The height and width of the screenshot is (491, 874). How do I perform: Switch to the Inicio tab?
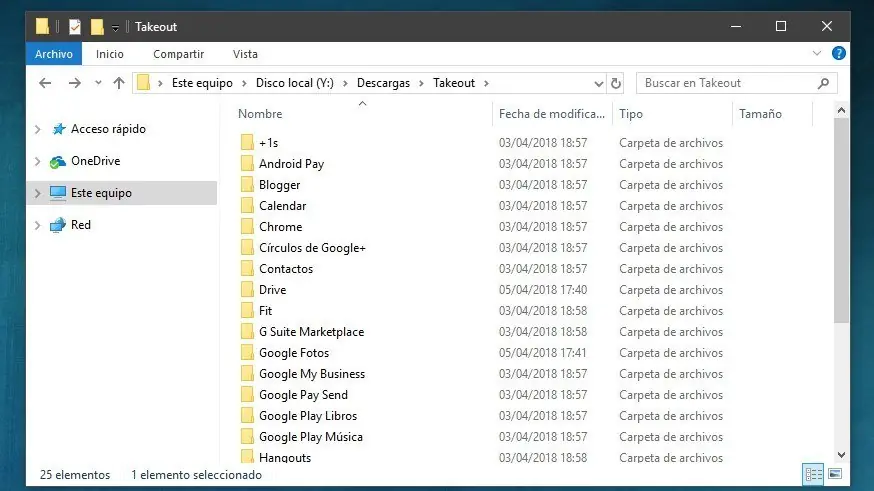(110, 54)
